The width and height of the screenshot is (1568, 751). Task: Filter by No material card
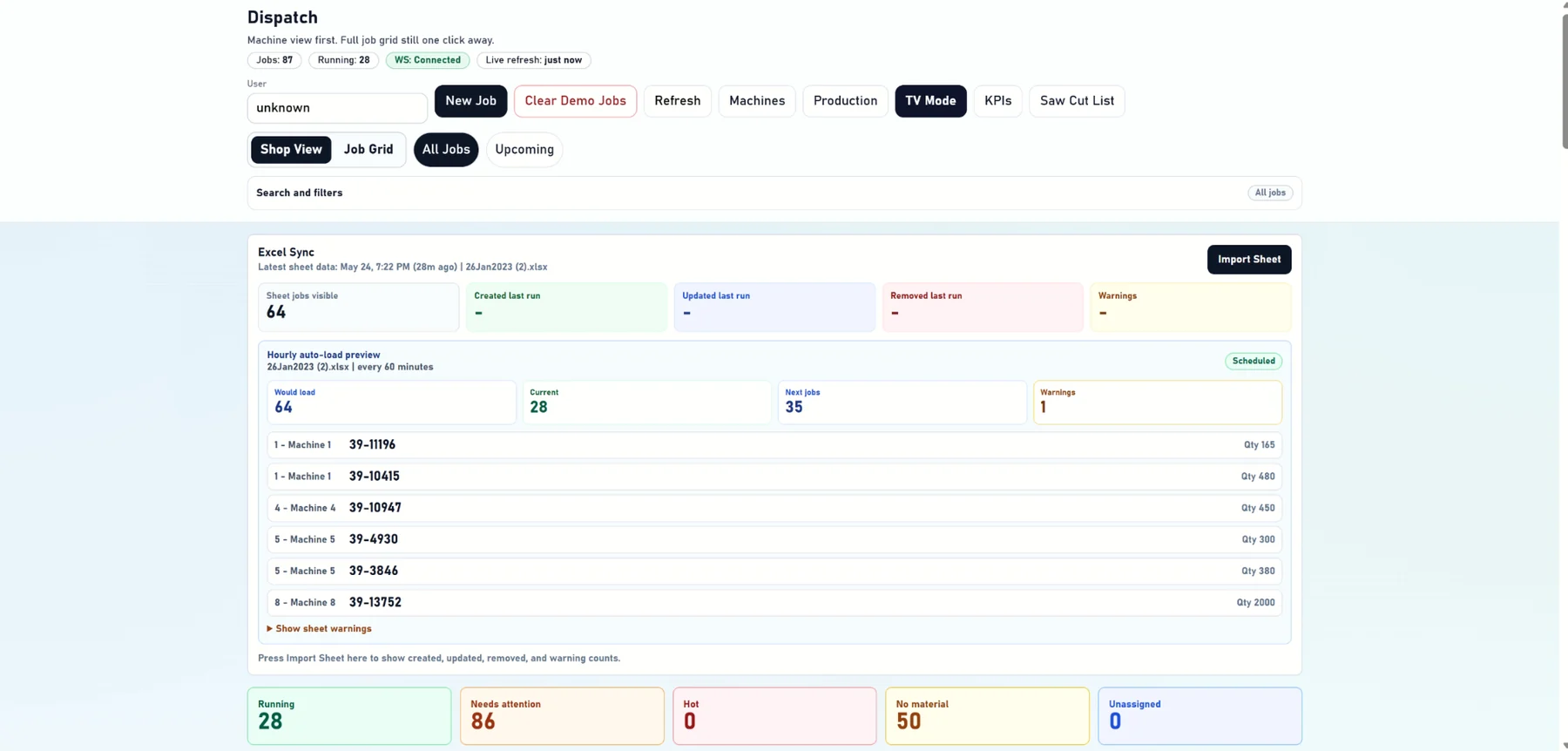tap(987, 716)
